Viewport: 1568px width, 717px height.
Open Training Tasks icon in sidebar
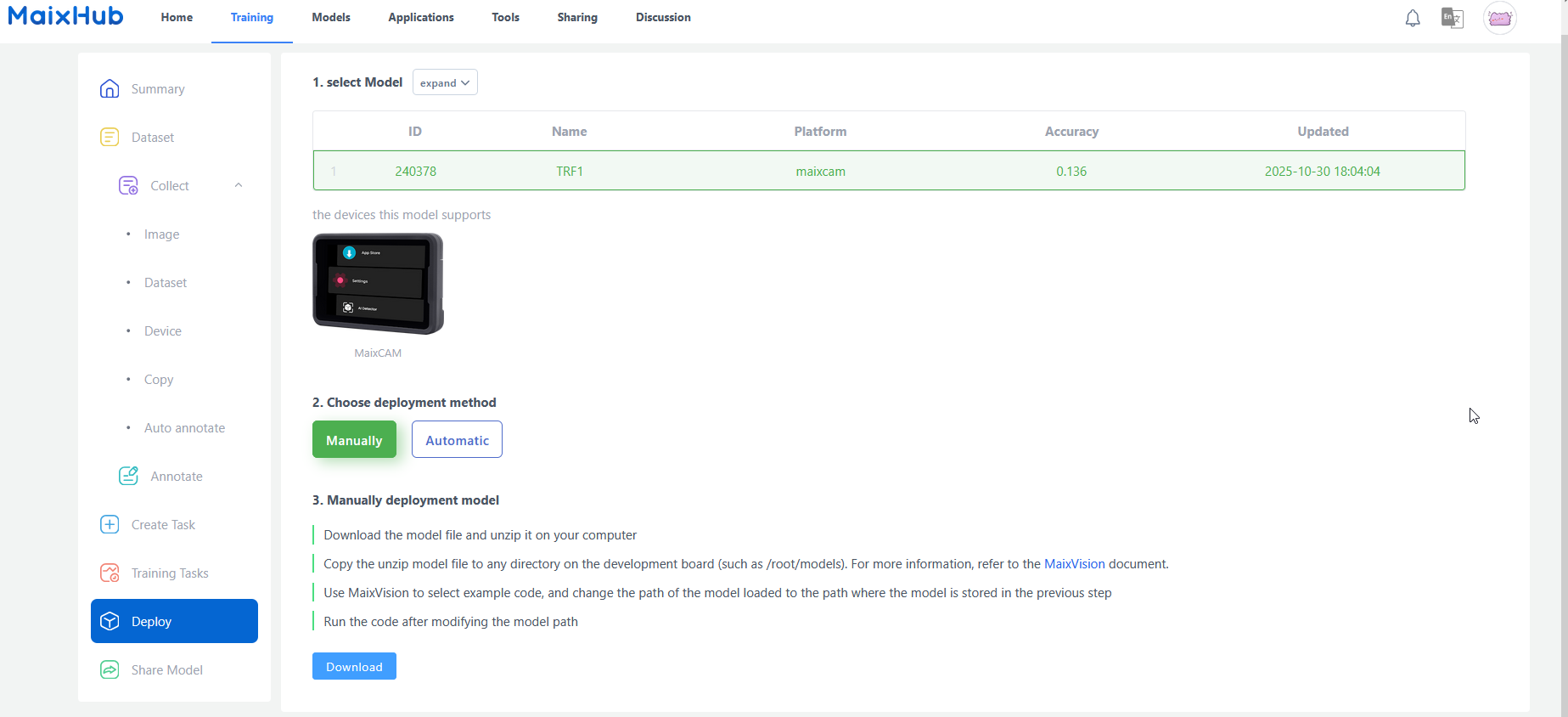click(x=110, y=573)
